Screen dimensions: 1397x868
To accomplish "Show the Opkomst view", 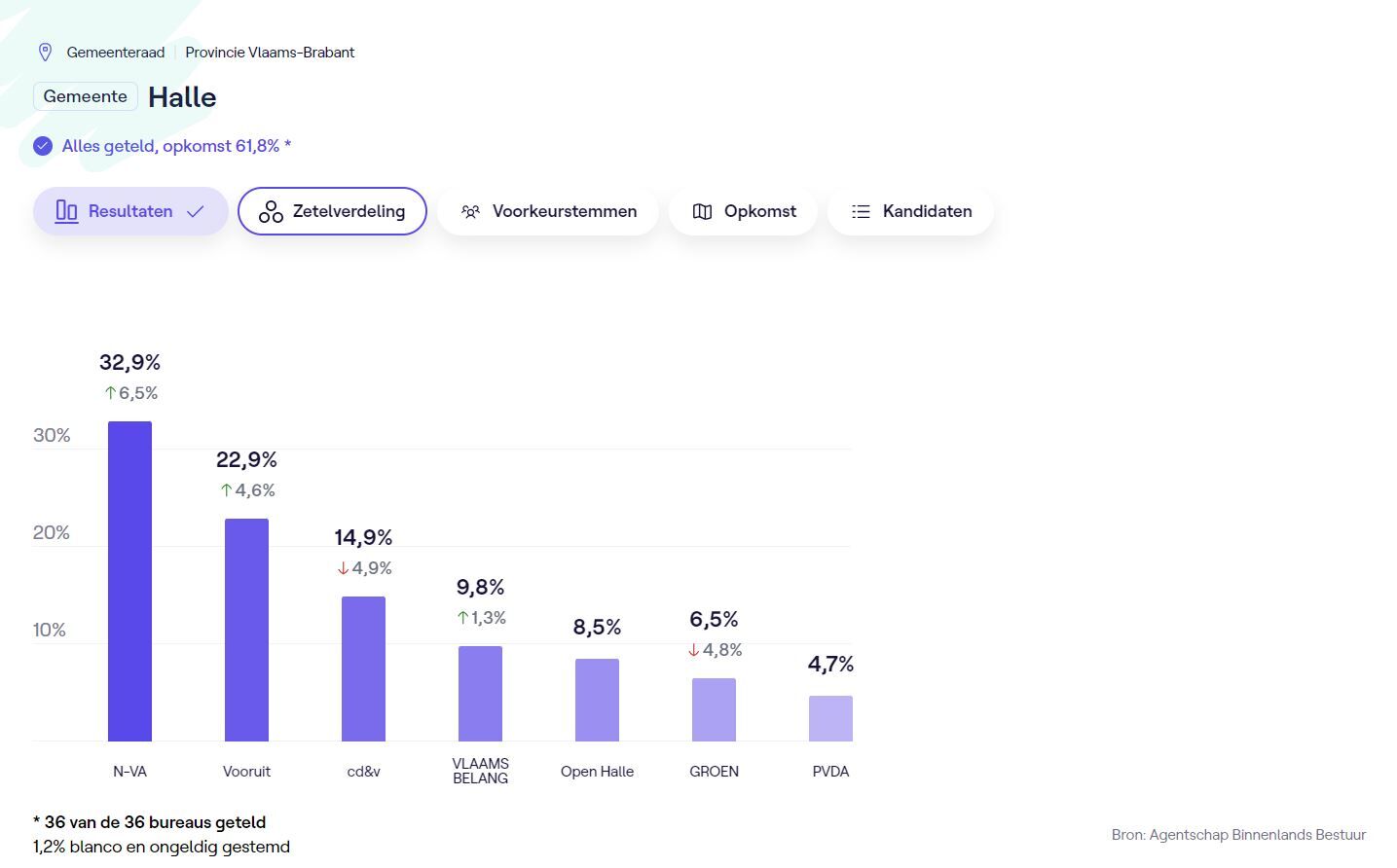I will [743, 211].
